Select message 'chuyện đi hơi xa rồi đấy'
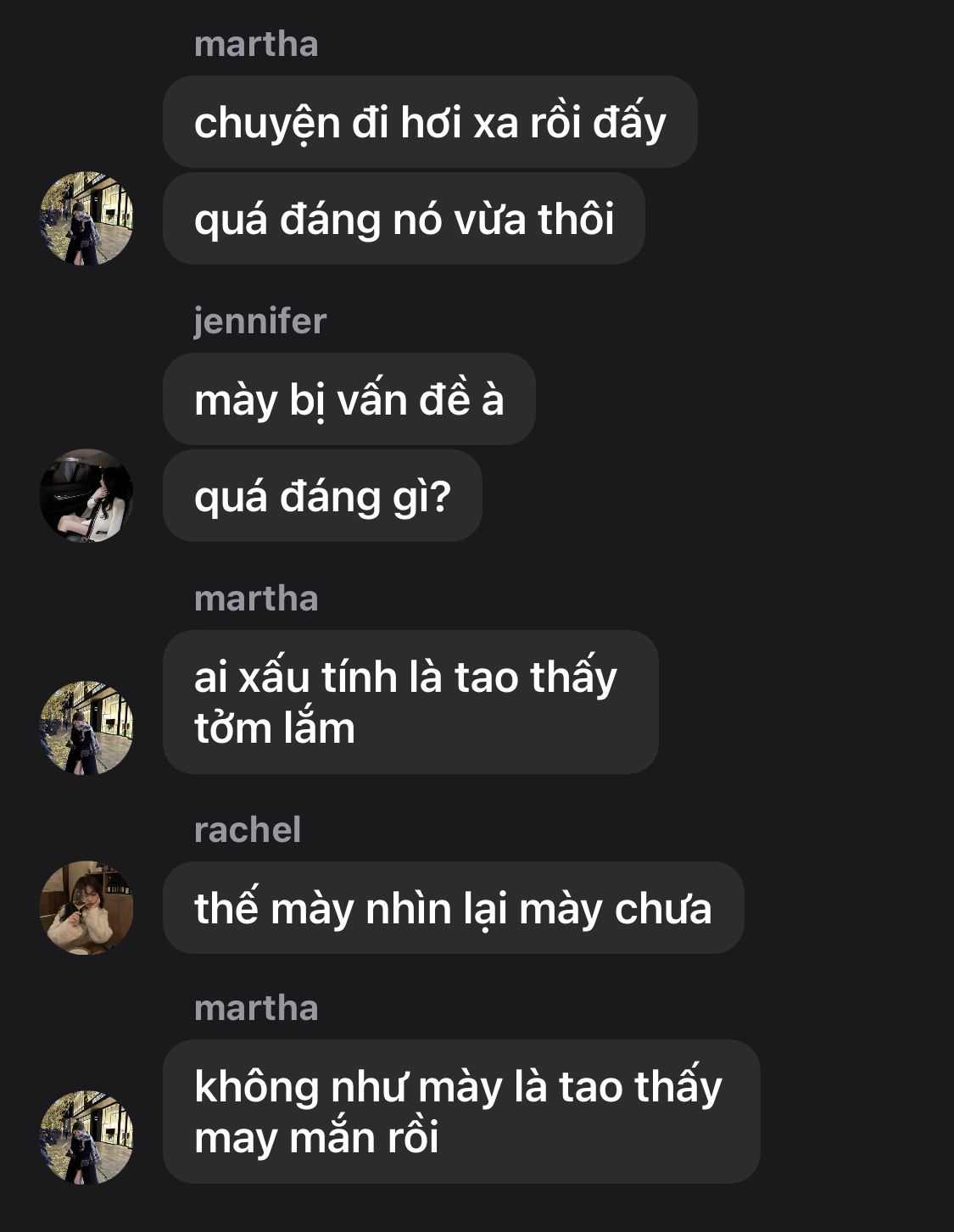The height and width of the screenshot is (1232, 954). coord(430,121)
